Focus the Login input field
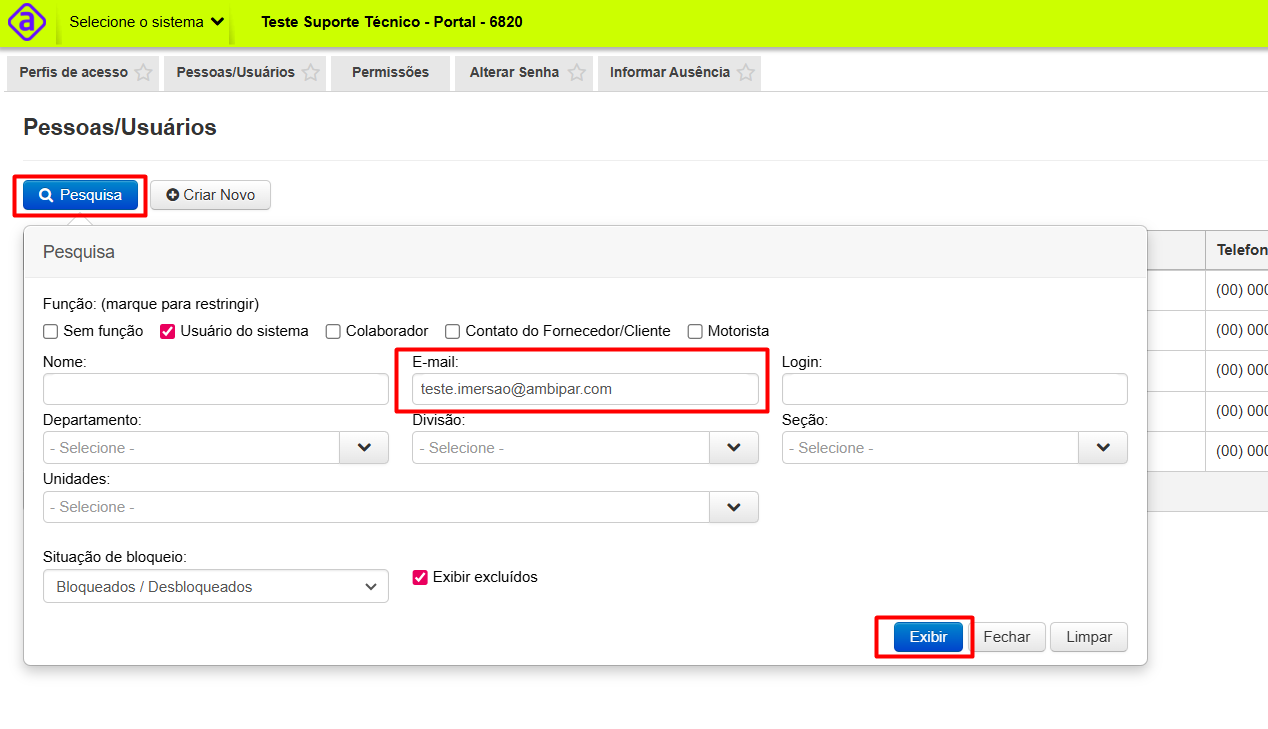Viewport: 1268px width, 729px height. tap(954, 389)
